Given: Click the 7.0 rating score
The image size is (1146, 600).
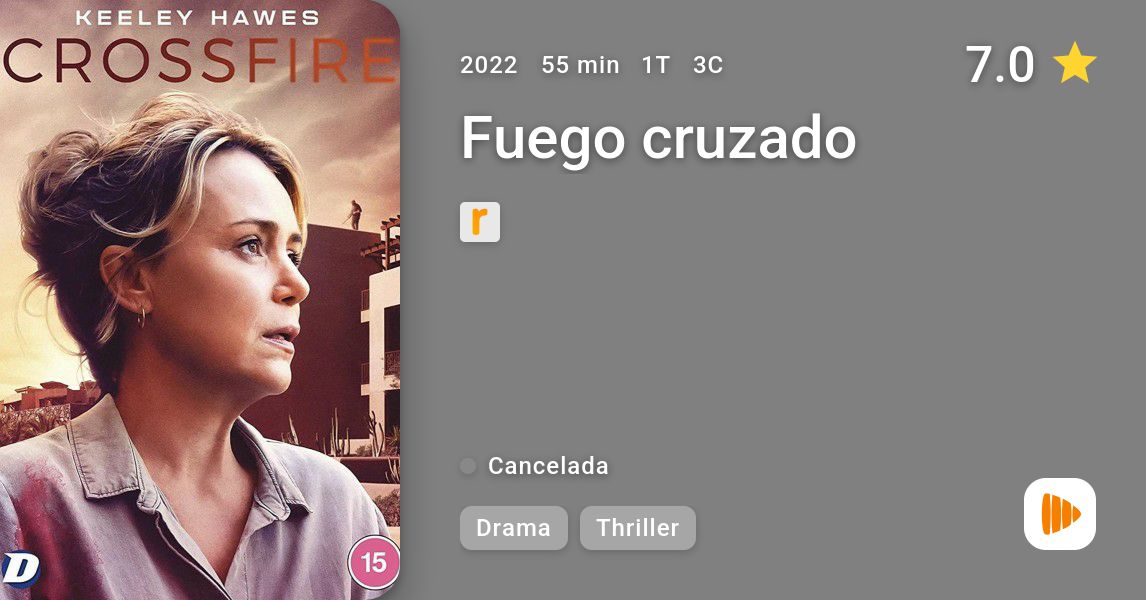Looking at the screenshot, I should 1000,64.
